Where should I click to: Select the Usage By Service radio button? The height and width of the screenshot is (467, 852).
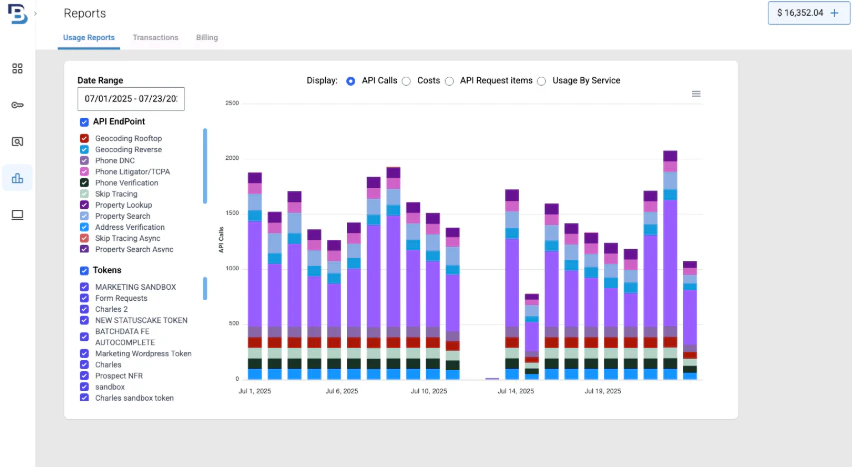pyautogui.click(x=542, y=81)
